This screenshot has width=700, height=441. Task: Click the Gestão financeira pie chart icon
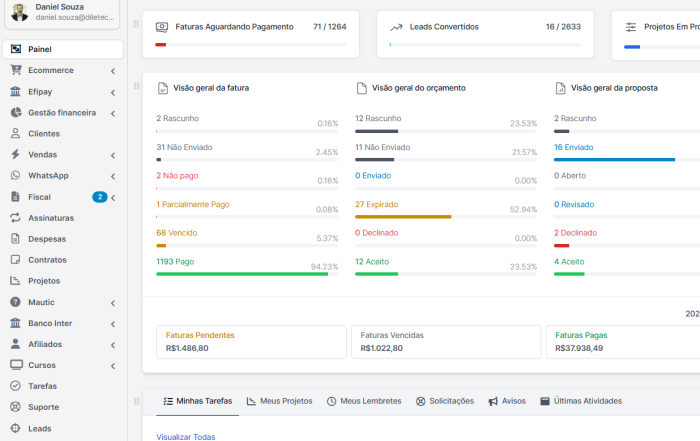coord(16,112)
